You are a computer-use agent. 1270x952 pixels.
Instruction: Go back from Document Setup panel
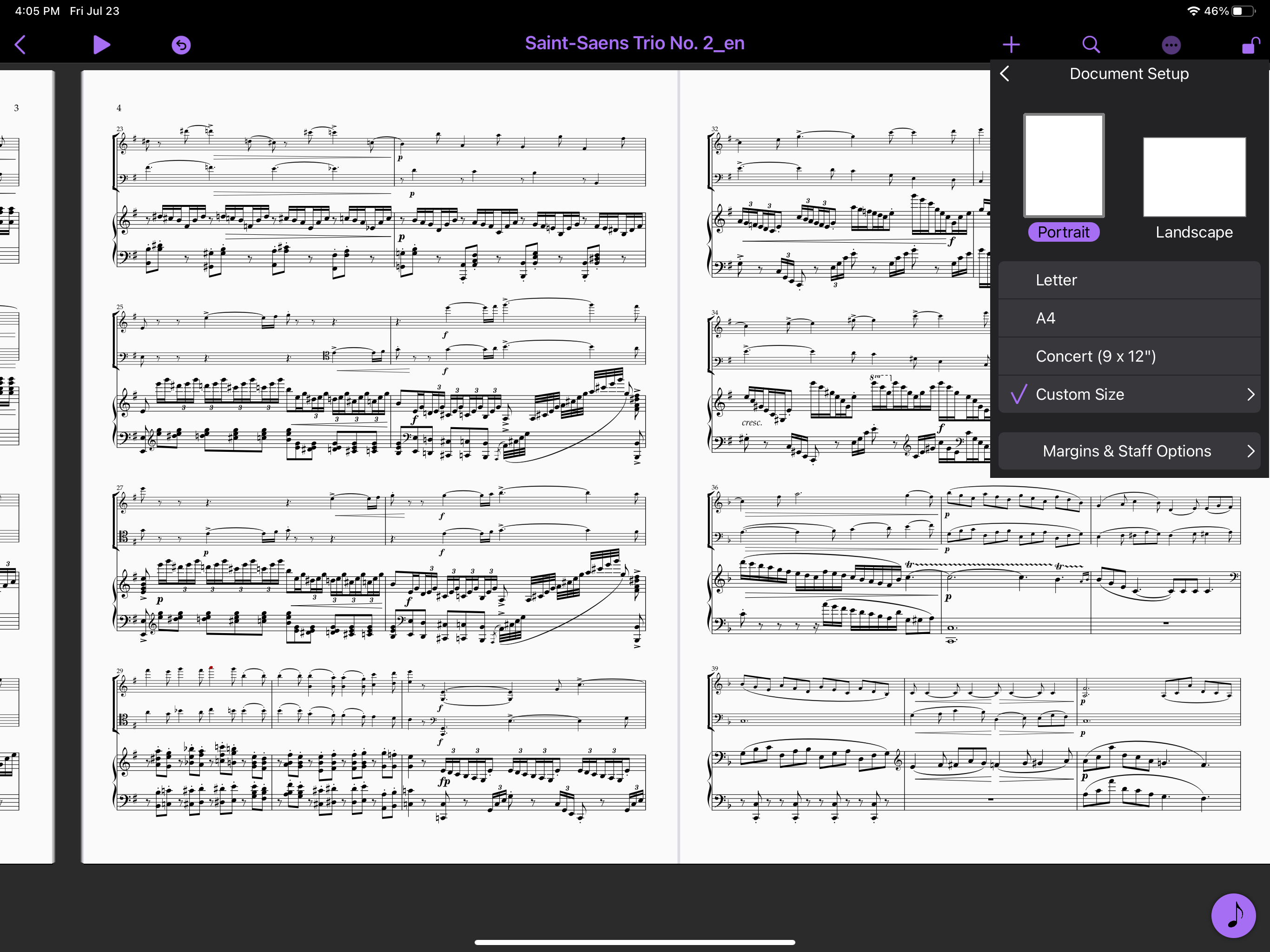click(1005, 73)
